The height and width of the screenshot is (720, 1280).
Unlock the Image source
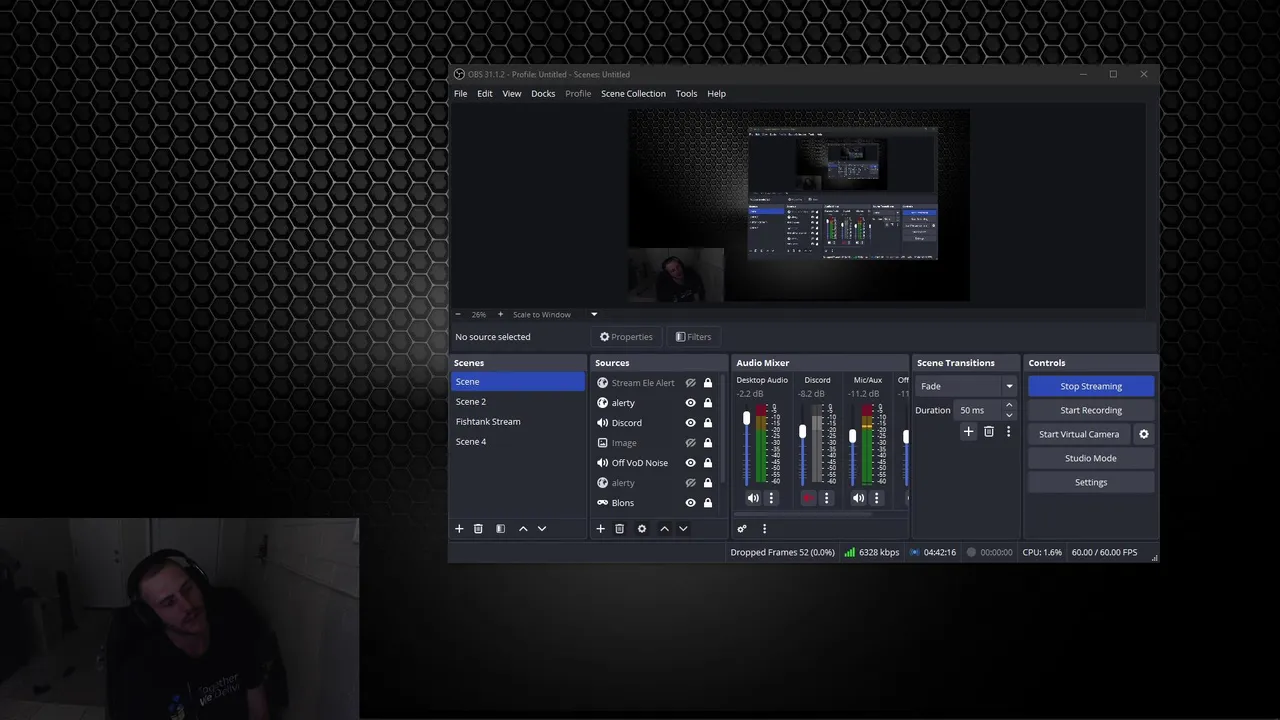click(708, 443)
